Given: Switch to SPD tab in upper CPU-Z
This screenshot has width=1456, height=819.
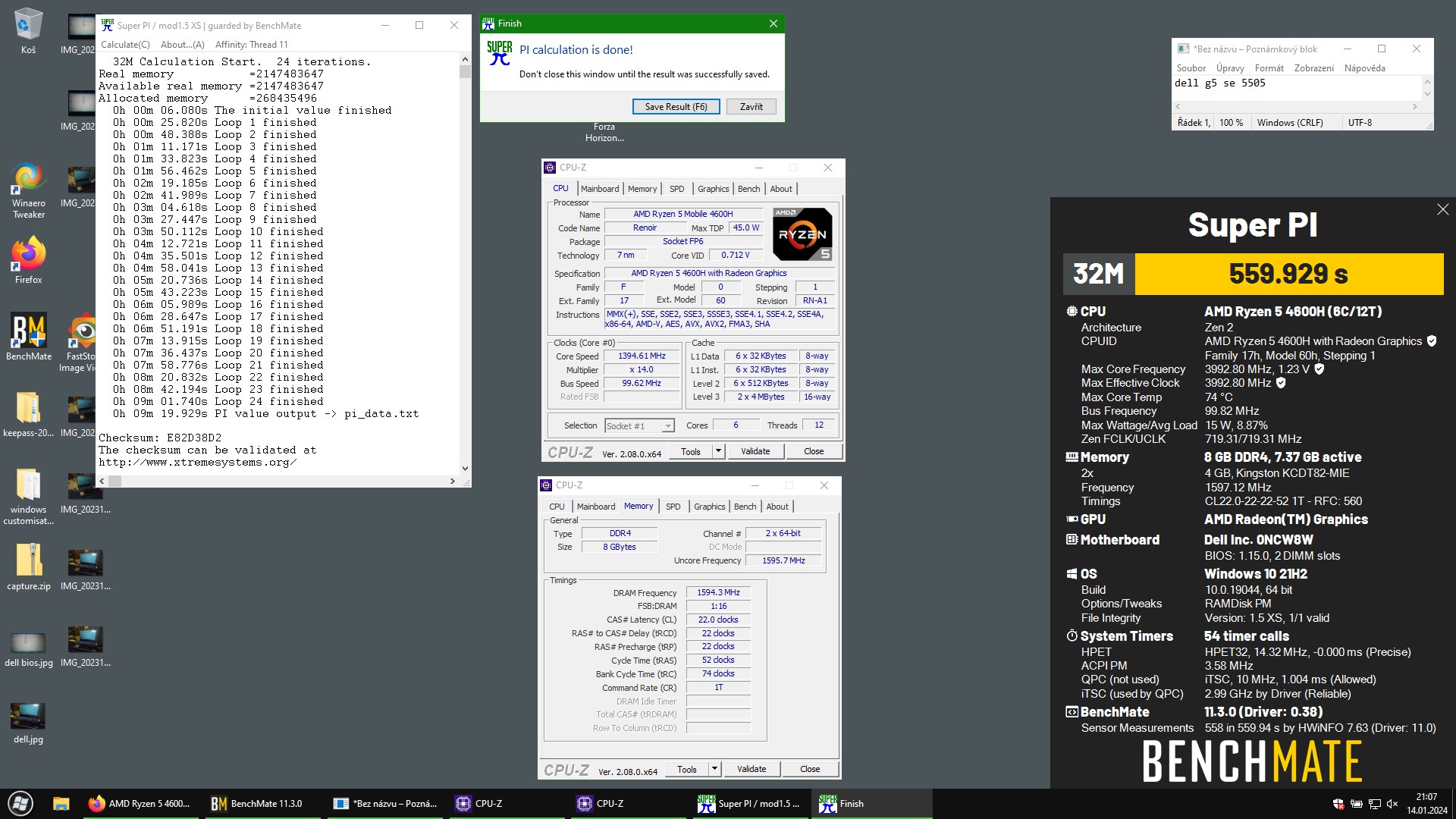Looking at the screenshot, I should [x=676, y=189].
